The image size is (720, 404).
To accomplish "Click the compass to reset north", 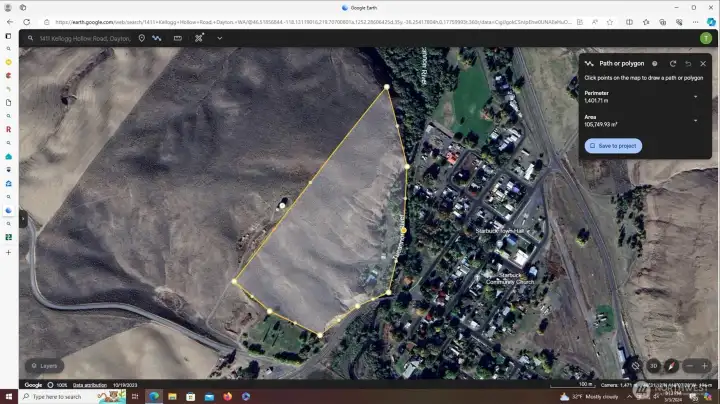I will (671, 366).
